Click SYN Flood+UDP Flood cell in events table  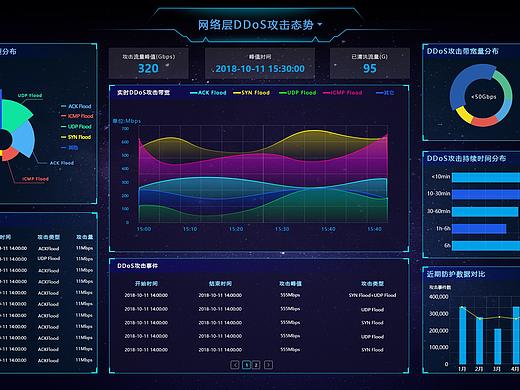(372, 295)
